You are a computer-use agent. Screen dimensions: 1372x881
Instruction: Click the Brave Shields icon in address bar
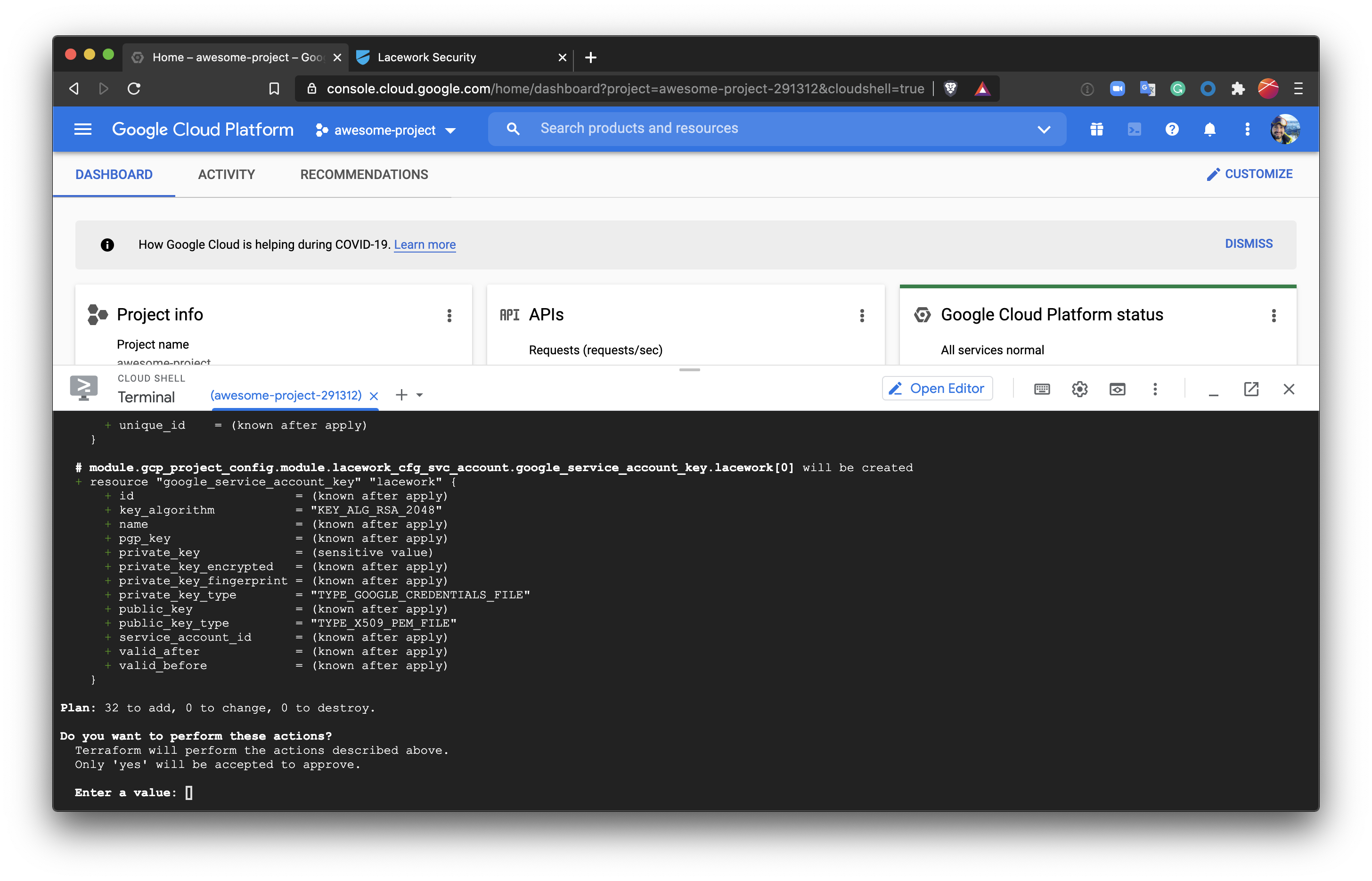pyautogui.click(x=950, y=89)
